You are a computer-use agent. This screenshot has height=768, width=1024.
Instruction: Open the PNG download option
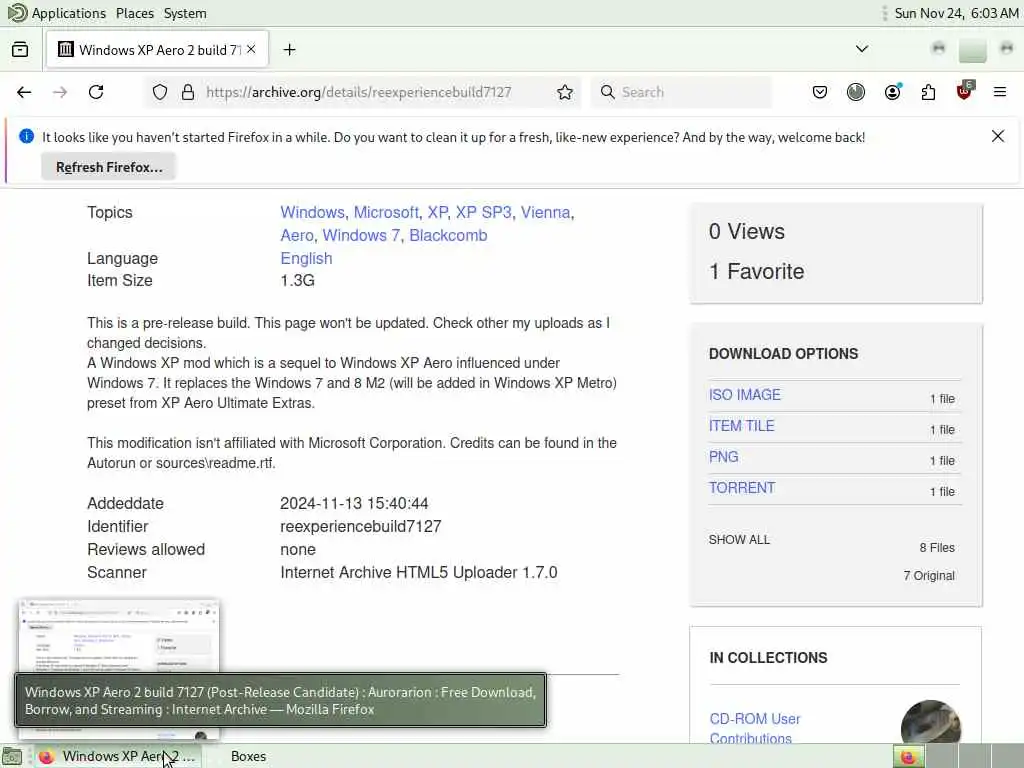pos(724,456)
